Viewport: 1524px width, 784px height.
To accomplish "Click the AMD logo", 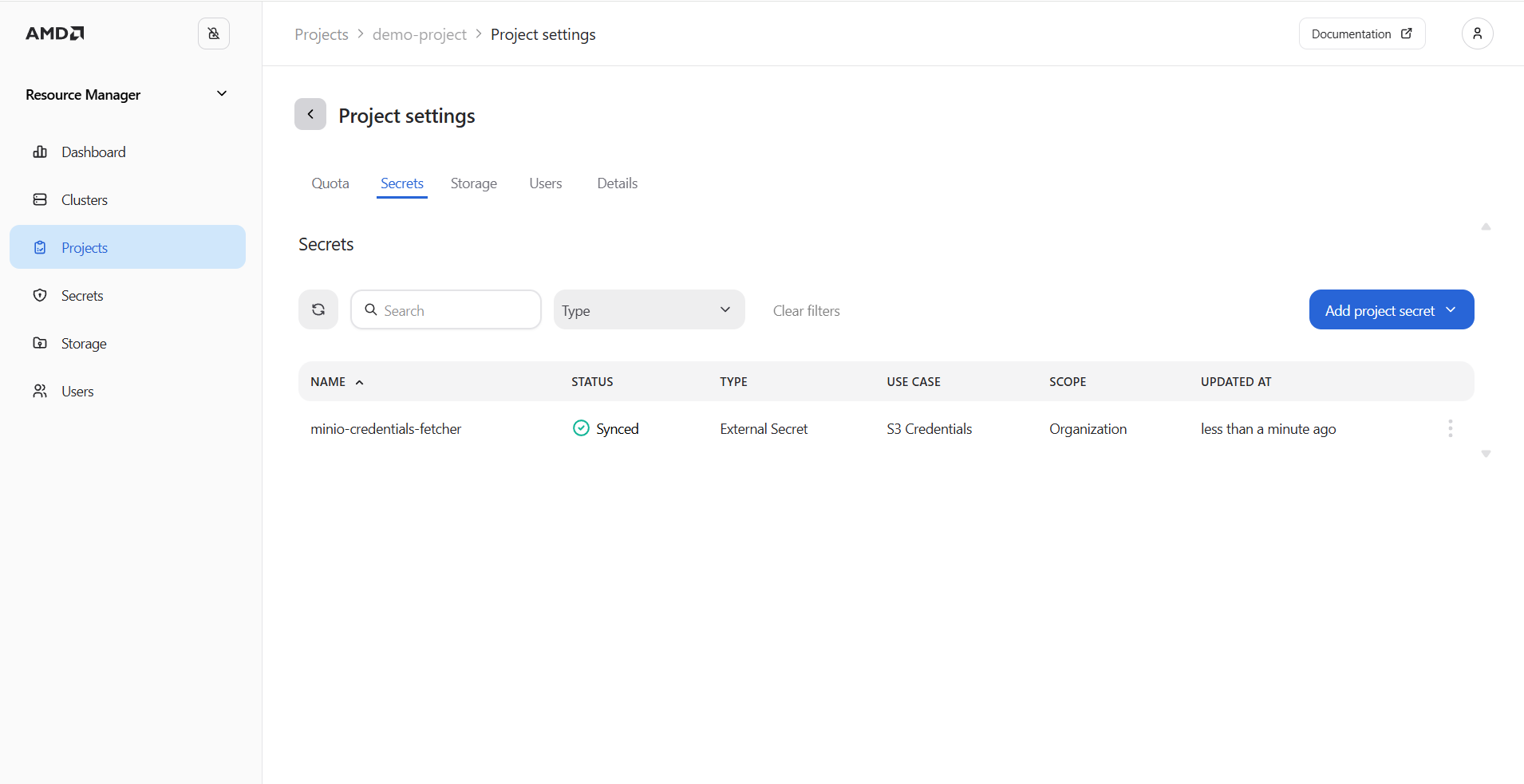I will pos(54,33).
